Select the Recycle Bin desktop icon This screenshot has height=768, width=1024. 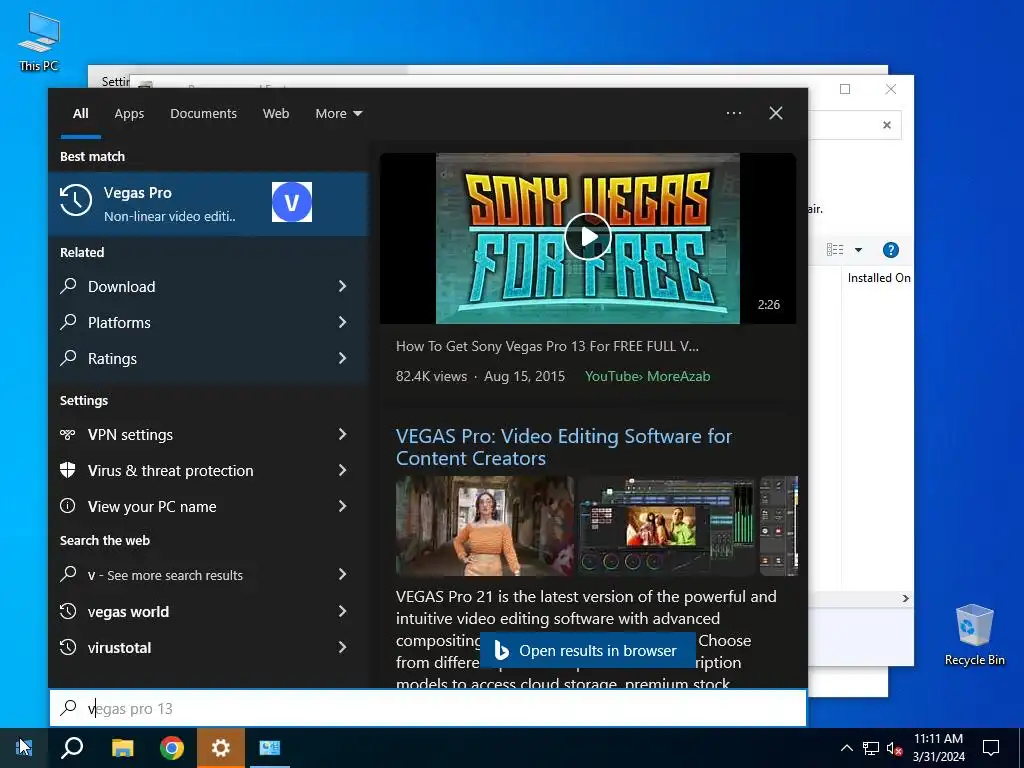pyautogui.click(x=974, y=635)
